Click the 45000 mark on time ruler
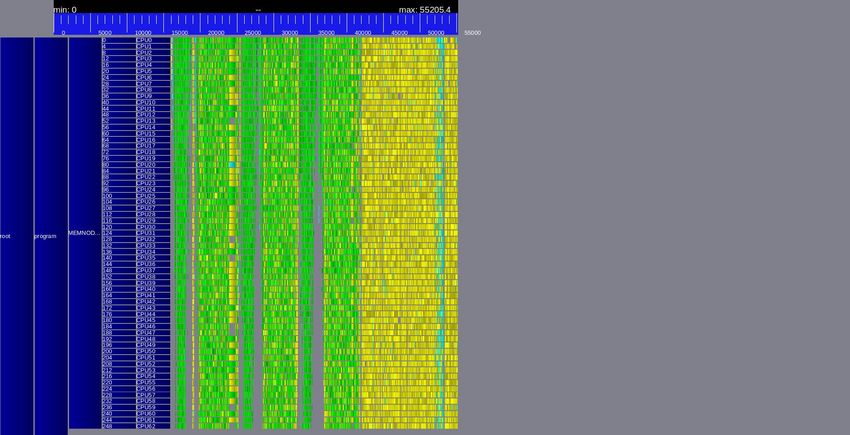The width and height of the screenshot is (850, 435). 400,33
